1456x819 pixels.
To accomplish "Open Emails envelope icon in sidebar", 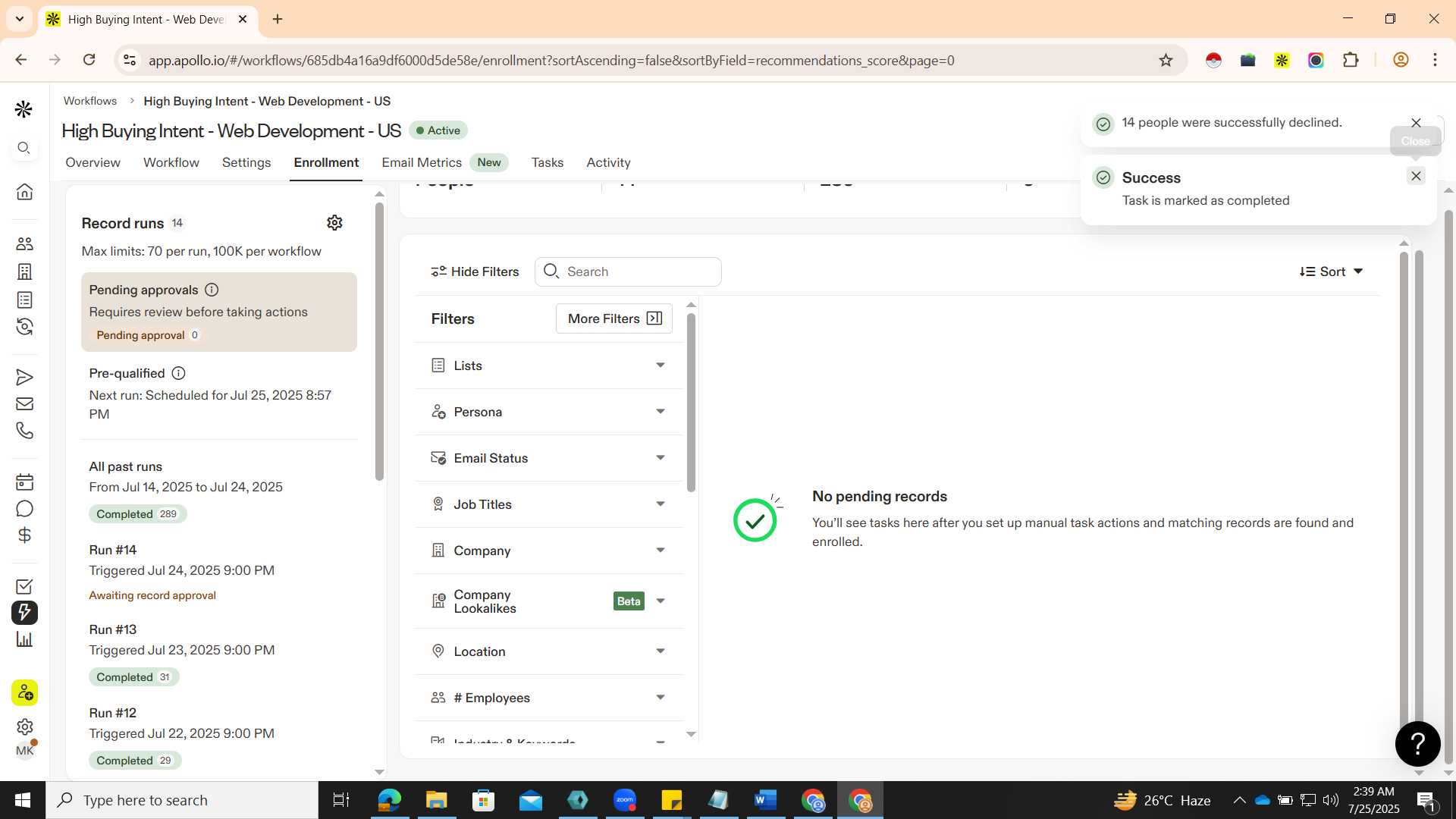I will 24,404.
